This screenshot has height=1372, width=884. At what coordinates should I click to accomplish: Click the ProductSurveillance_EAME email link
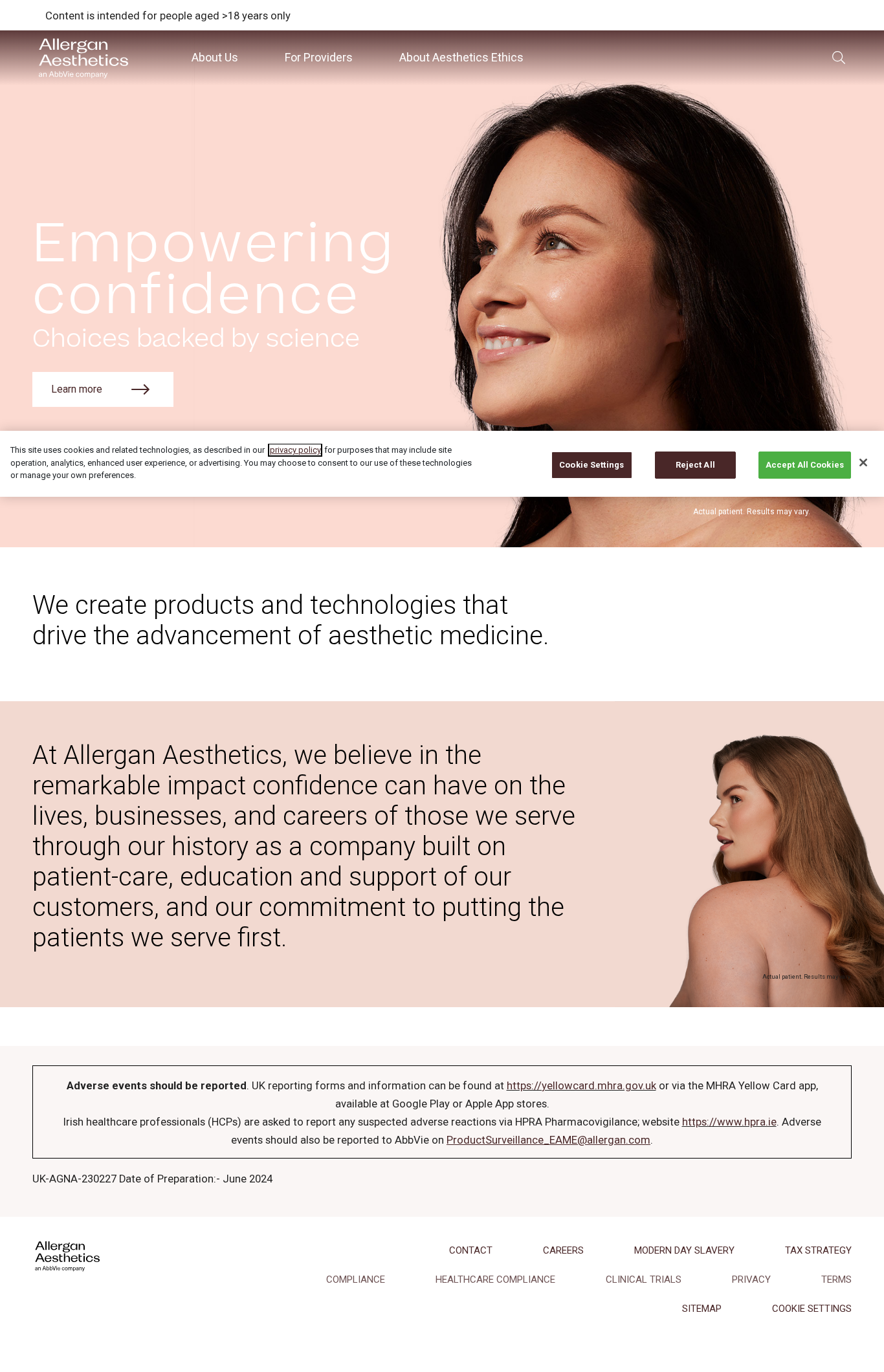[548, 1140]
